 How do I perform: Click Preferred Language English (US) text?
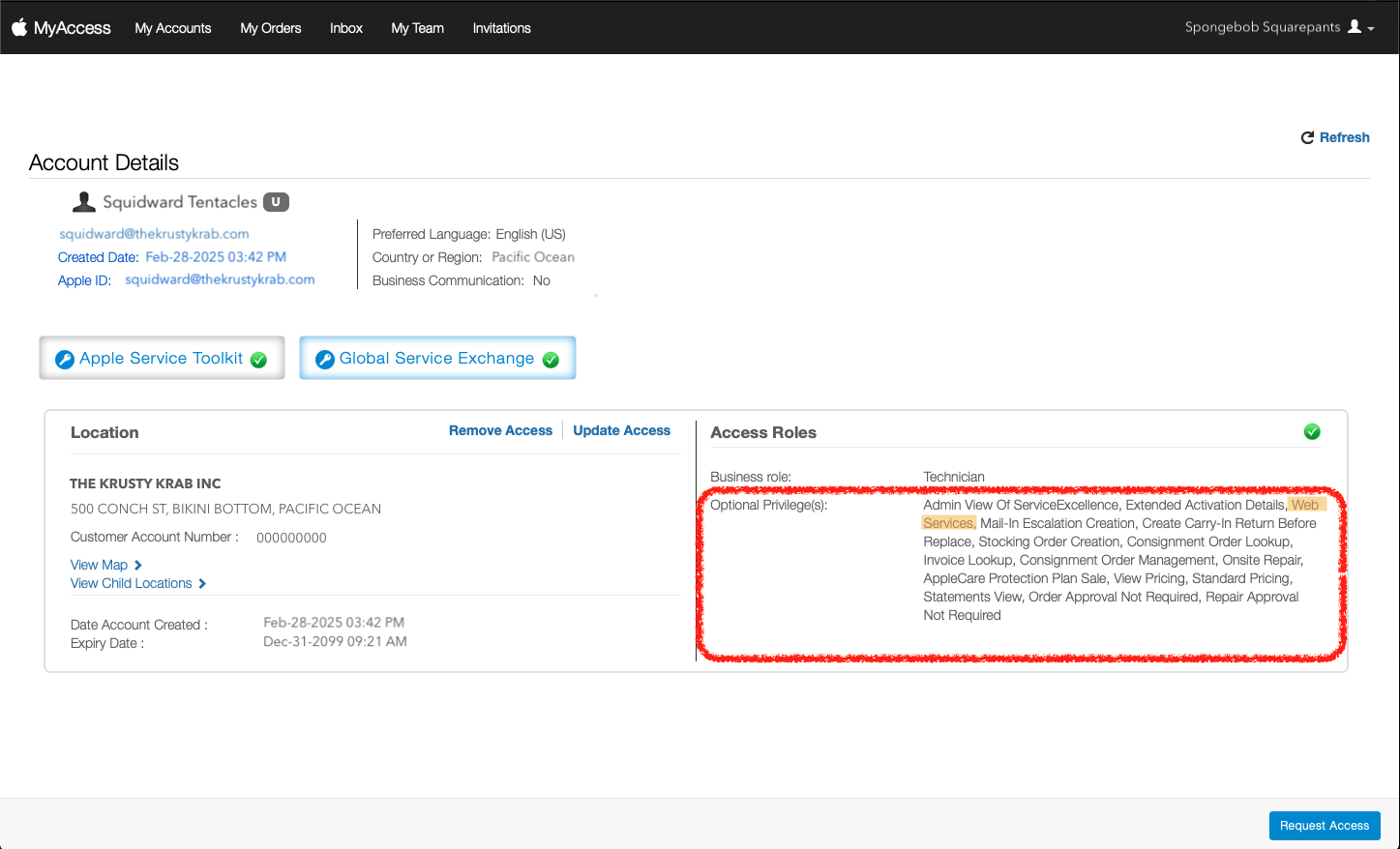point(469,234)
